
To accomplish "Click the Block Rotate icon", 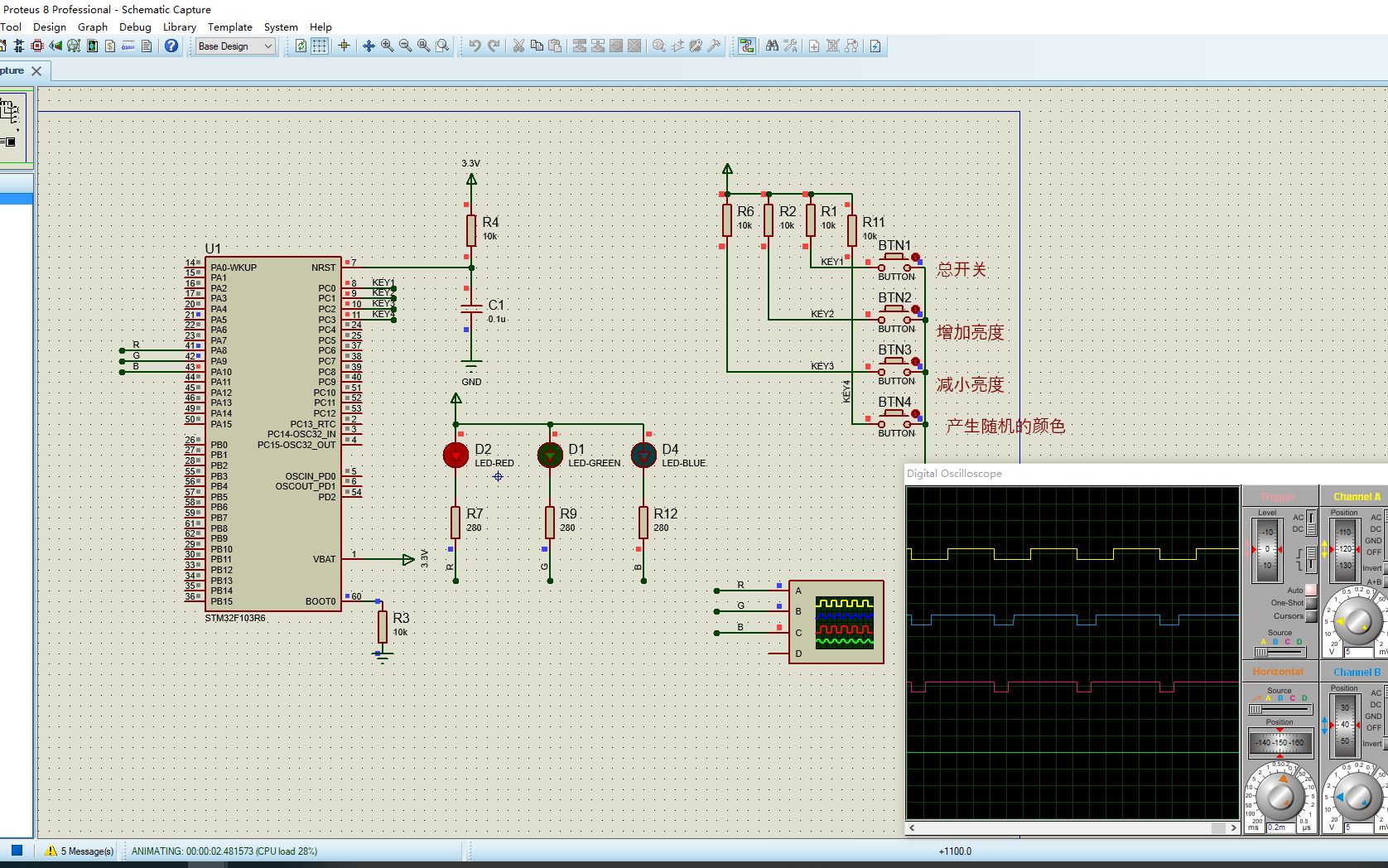I will (x=616, y=46).
